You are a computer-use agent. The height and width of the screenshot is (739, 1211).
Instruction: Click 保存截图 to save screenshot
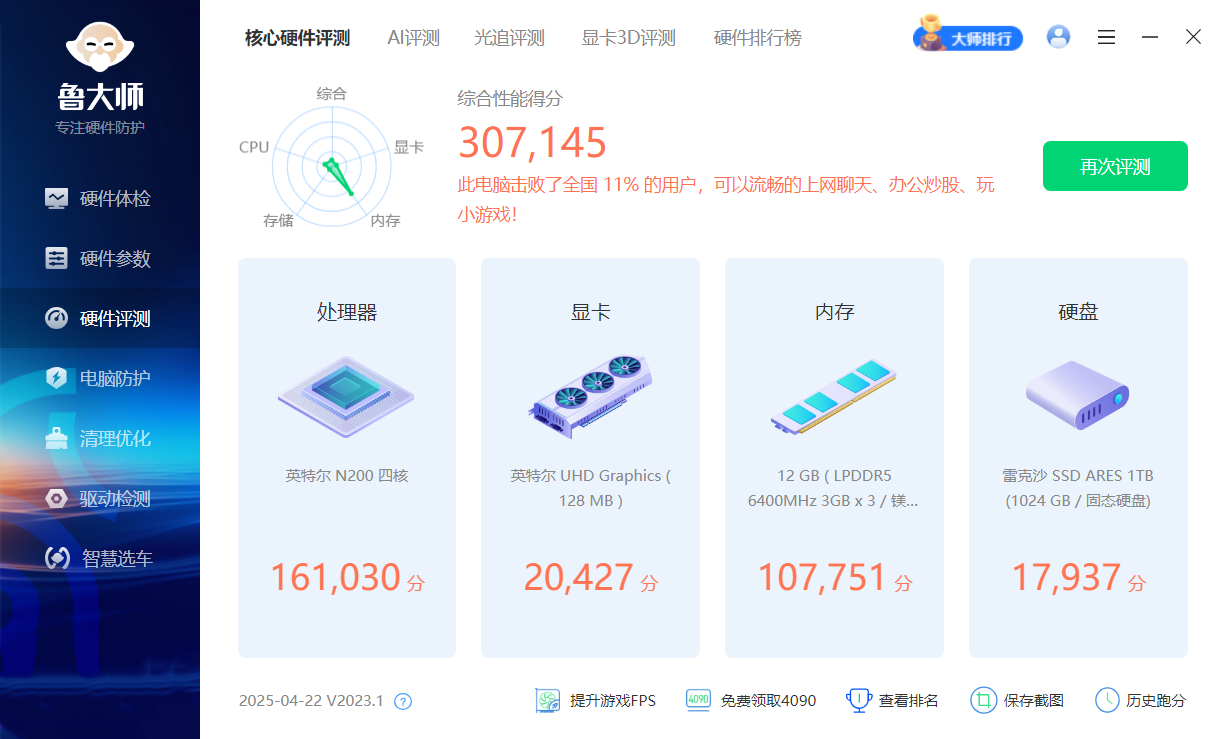[x=1017, y=700]
